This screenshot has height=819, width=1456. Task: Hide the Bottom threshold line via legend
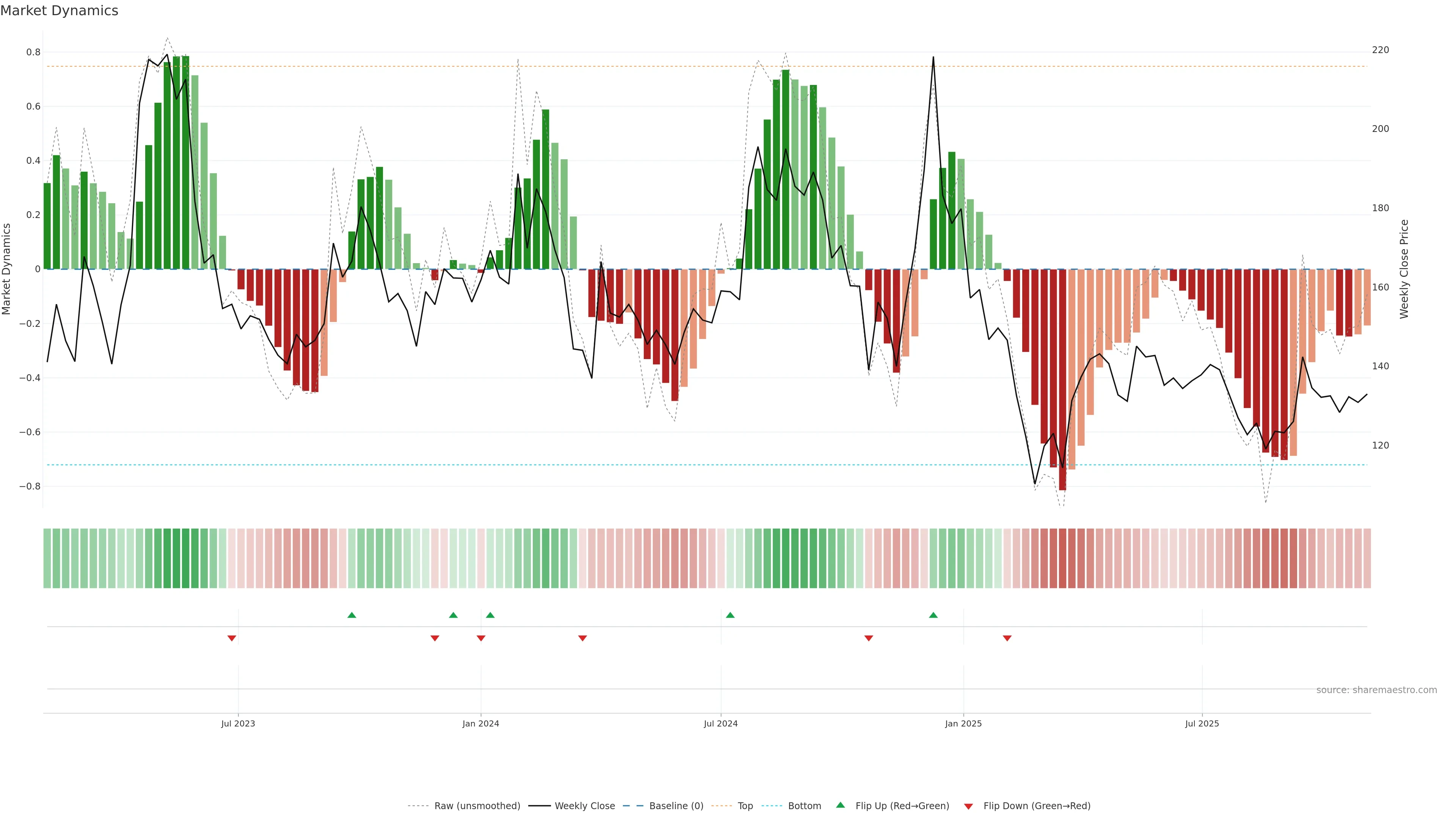click(x=804, y=805)
